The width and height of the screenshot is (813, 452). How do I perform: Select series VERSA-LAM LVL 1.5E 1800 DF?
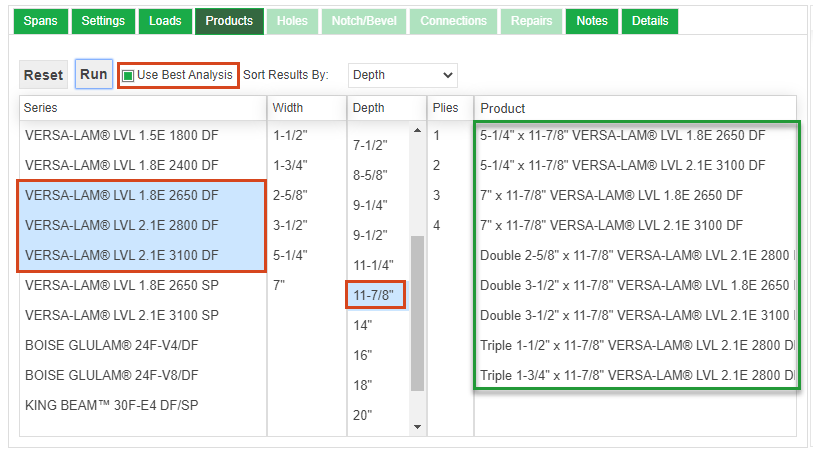[x=143, y=135]
